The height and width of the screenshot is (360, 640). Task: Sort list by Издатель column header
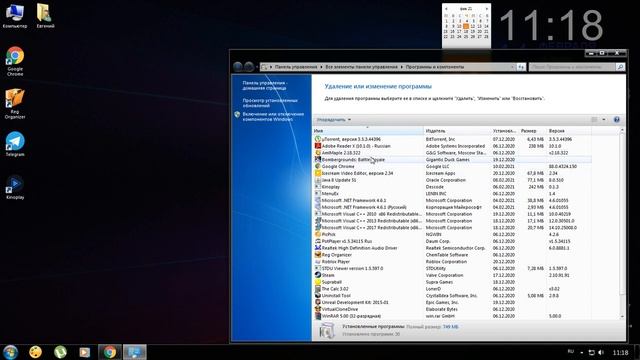tap(457, 131)
